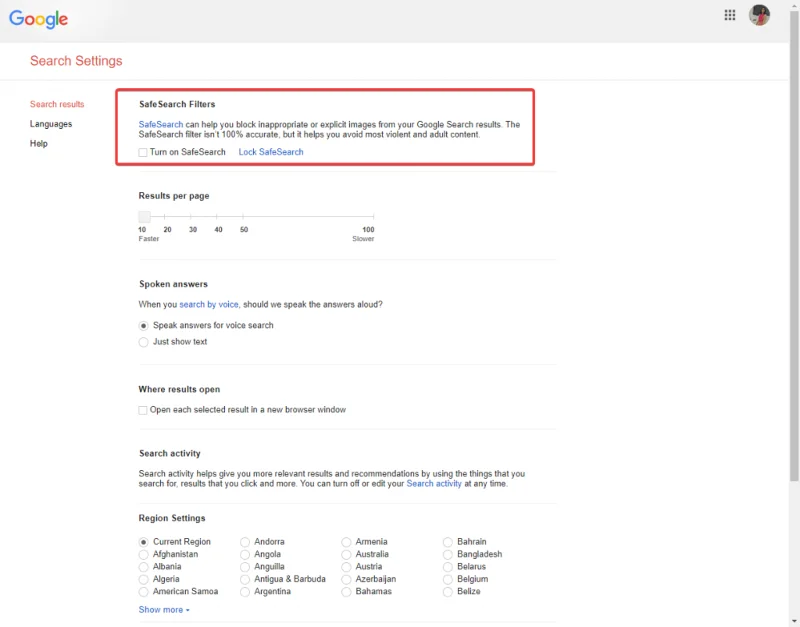Expand Show more regions
This screenshot has height=627, width=800.
coord(162,609)
